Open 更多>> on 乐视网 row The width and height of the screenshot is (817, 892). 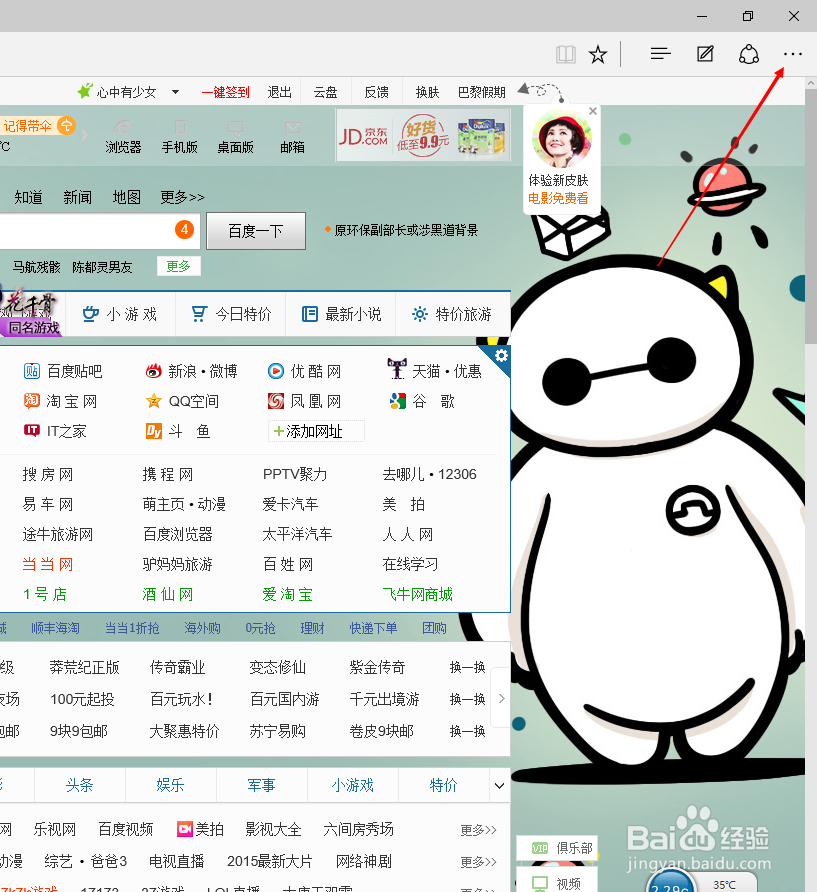pos(478,830)
